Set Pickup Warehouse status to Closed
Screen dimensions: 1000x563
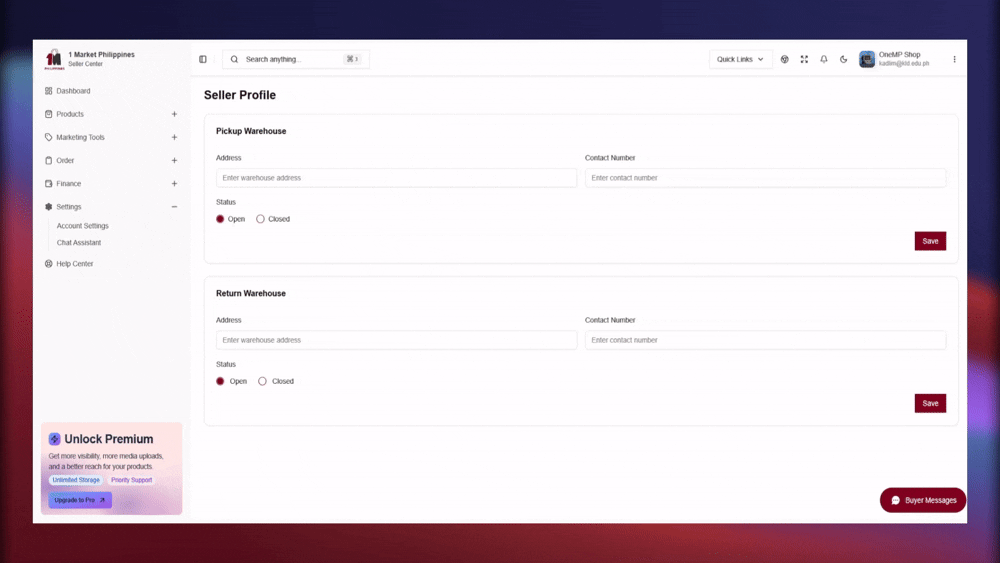click(261, 219)
